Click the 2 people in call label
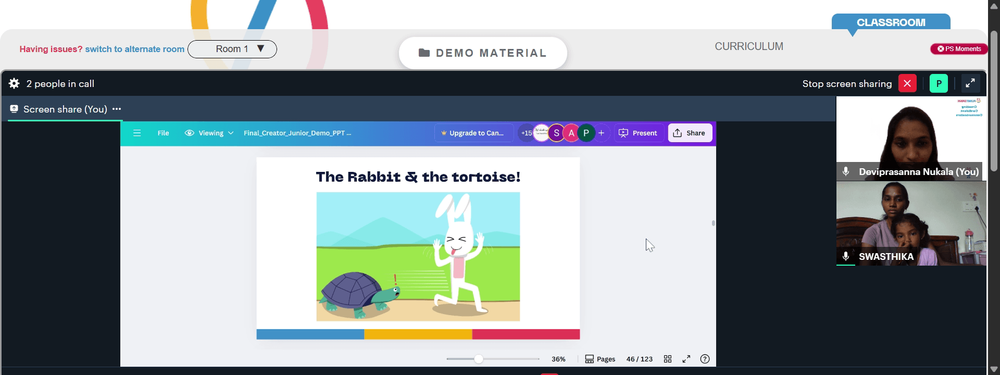The image size is (1000, 375). 60,84
